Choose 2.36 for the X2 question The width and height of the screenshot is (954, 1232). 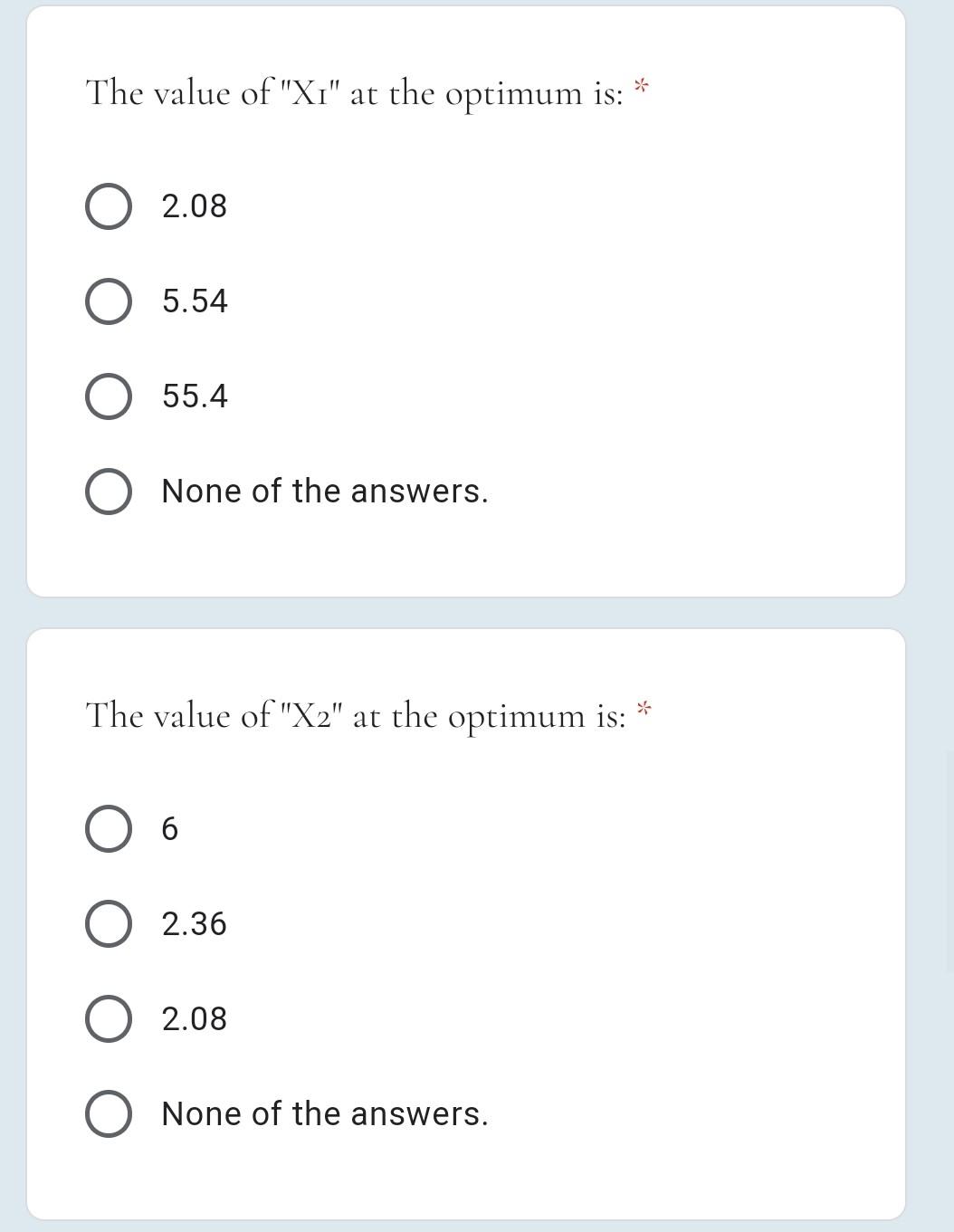(108, 923)
